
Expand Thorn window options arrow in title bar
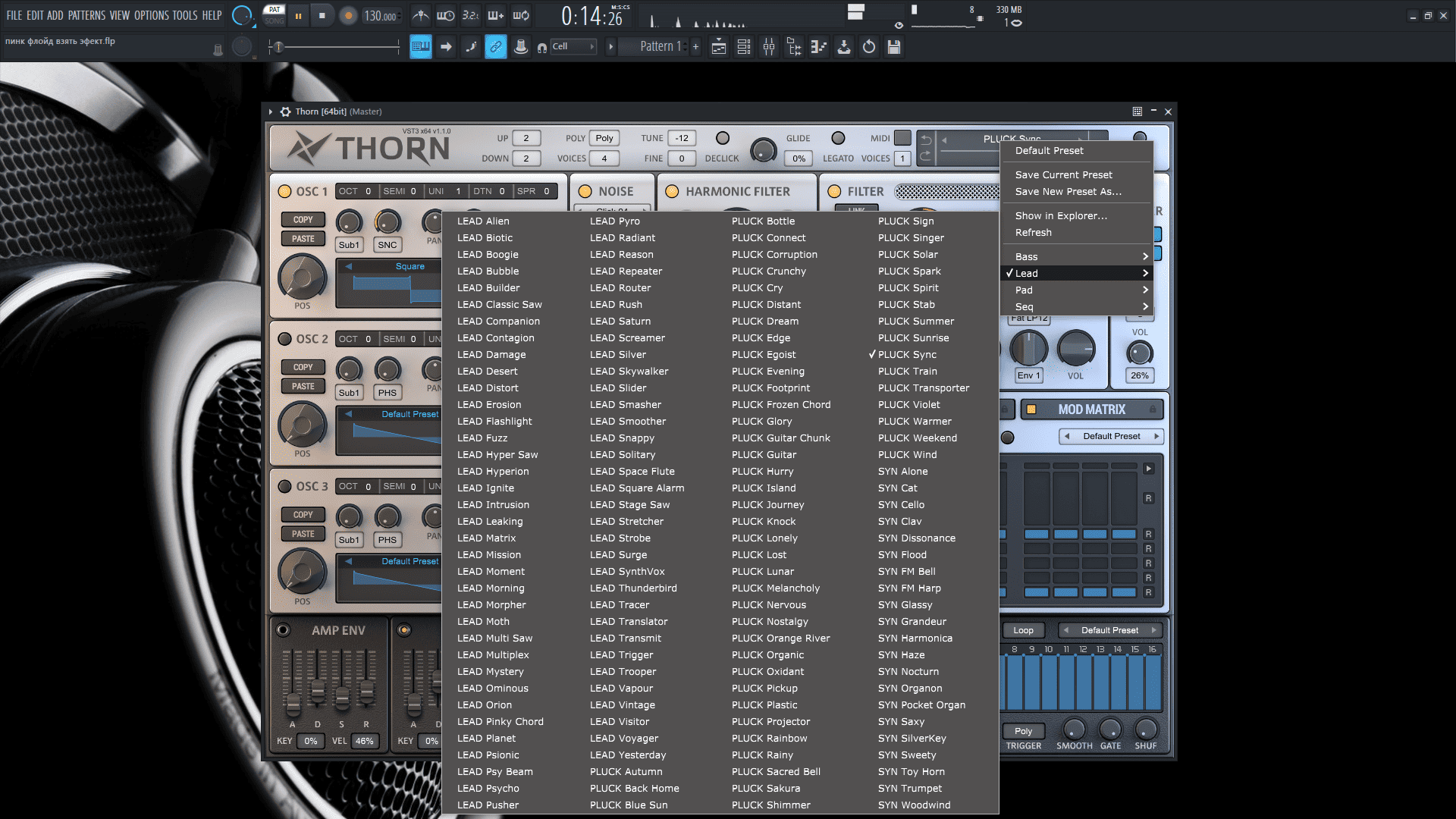pos(271,111)
